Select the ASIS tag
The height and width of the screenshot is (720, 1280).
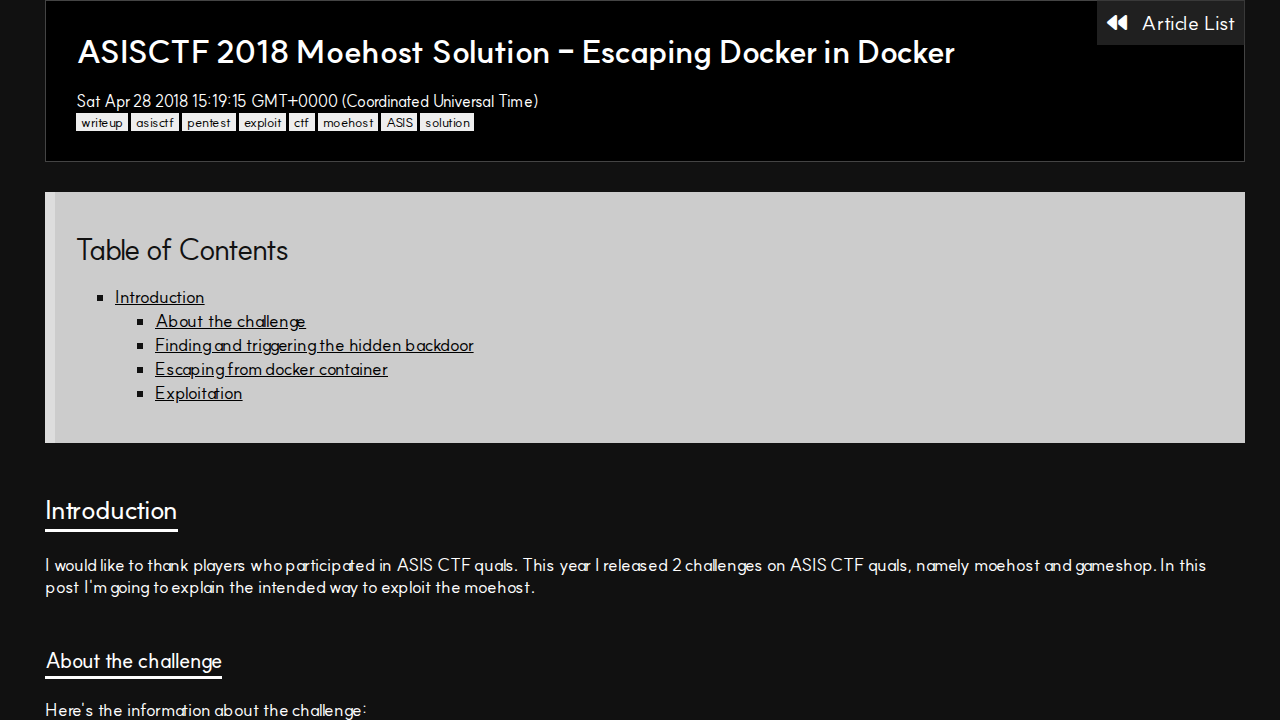tap(399, 122)
